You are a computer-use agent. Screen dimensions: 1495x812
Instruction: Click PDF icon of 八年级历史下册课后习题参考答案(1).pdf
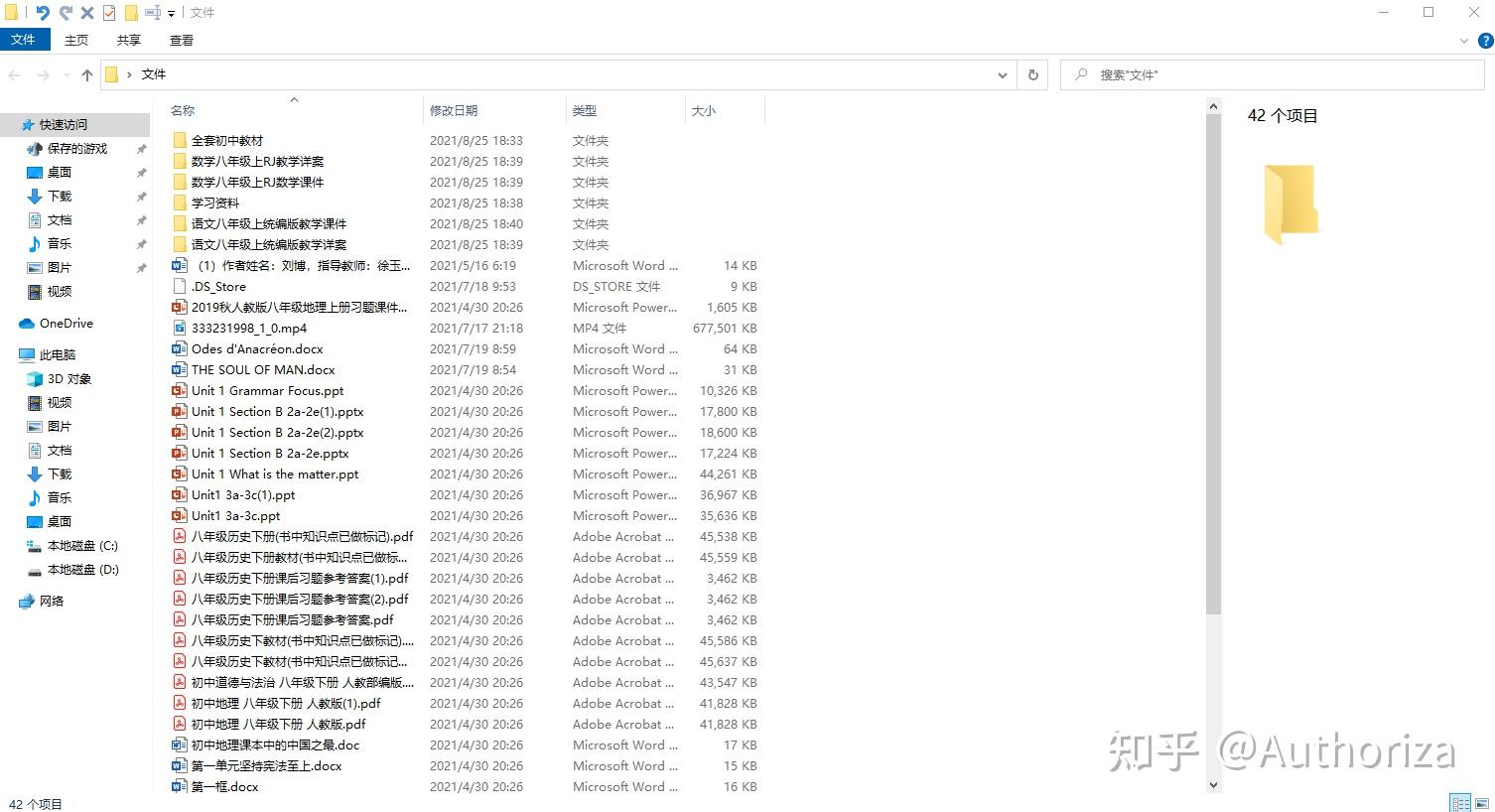coord(180,578)
